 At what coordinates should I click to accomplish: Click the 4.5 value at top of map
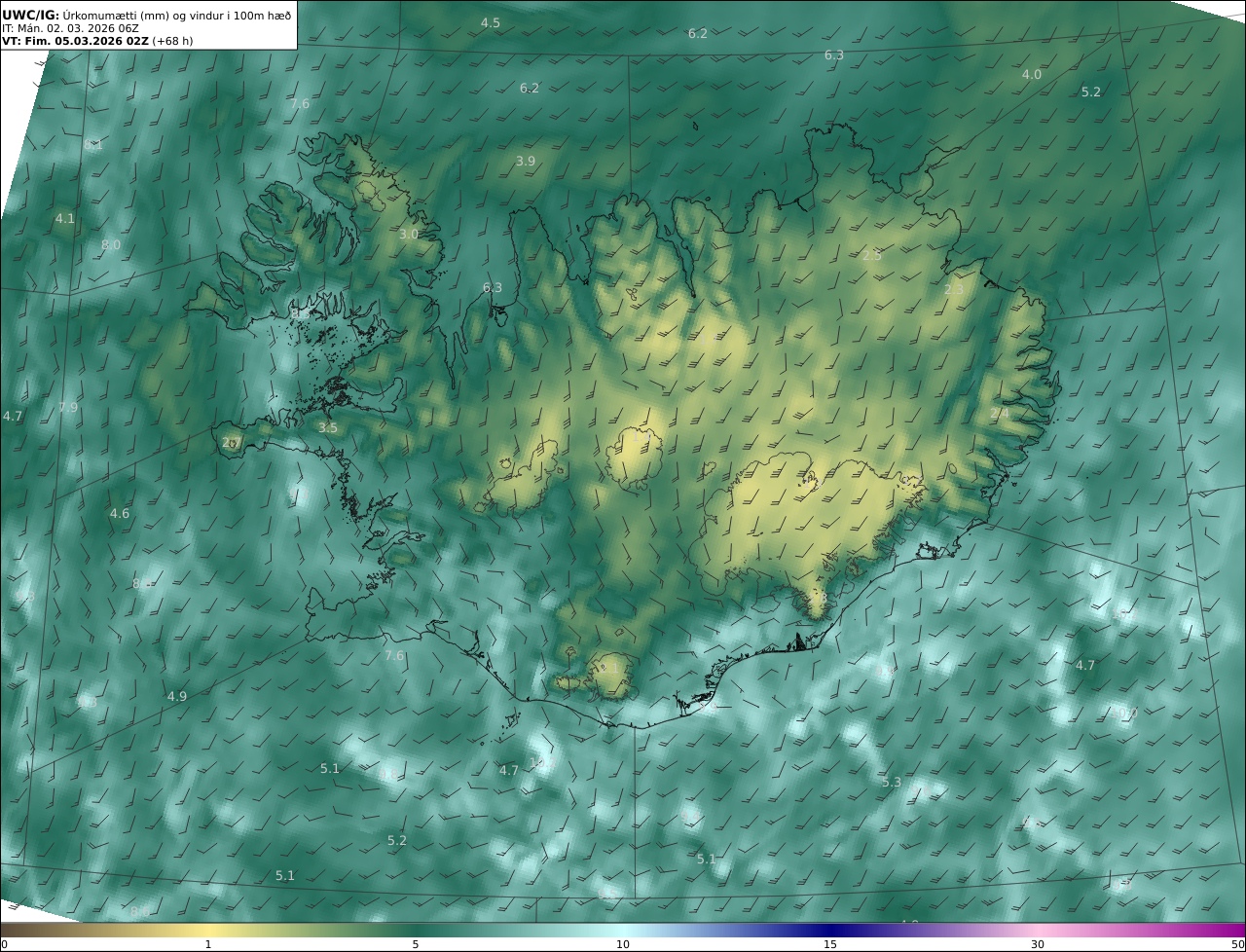click(x=491, y=22)
